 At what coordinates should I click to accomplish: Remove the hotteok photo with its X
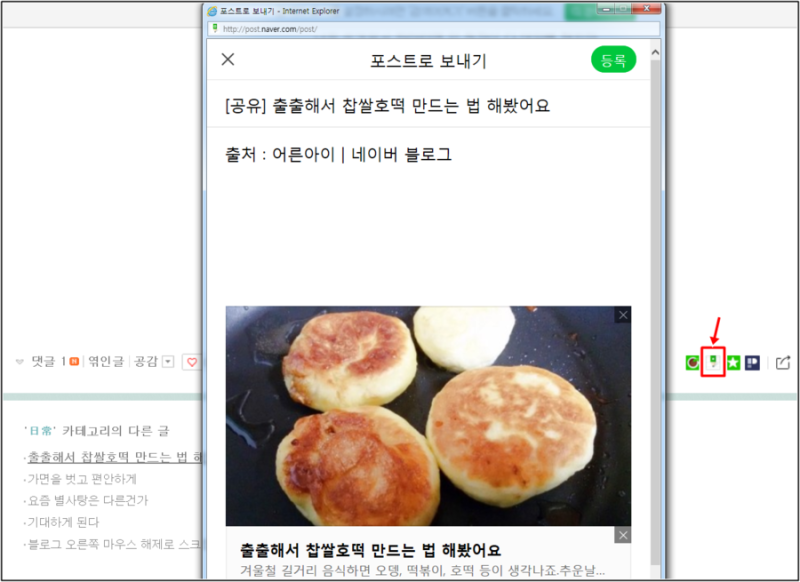(623, 315)
